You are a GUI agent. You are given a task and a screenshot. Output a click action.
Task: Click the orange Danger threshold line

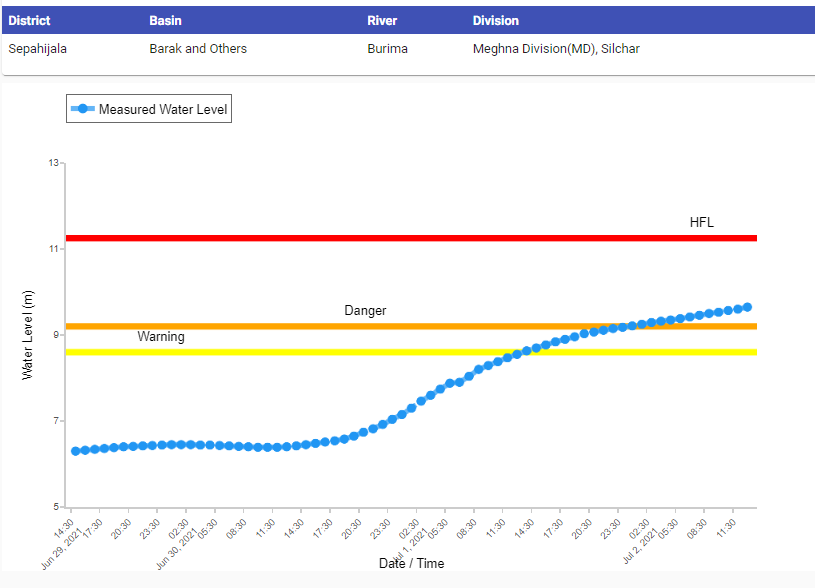(411, 326)
